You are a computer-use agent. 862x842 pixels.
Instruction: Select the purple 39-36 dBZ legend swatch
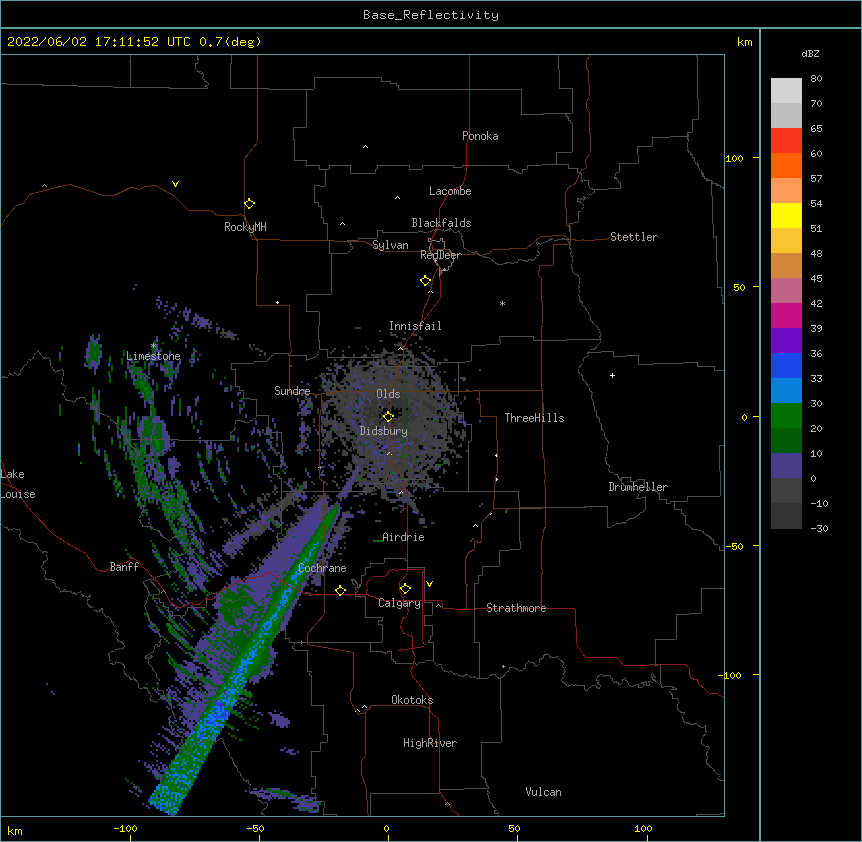(786, 341)
